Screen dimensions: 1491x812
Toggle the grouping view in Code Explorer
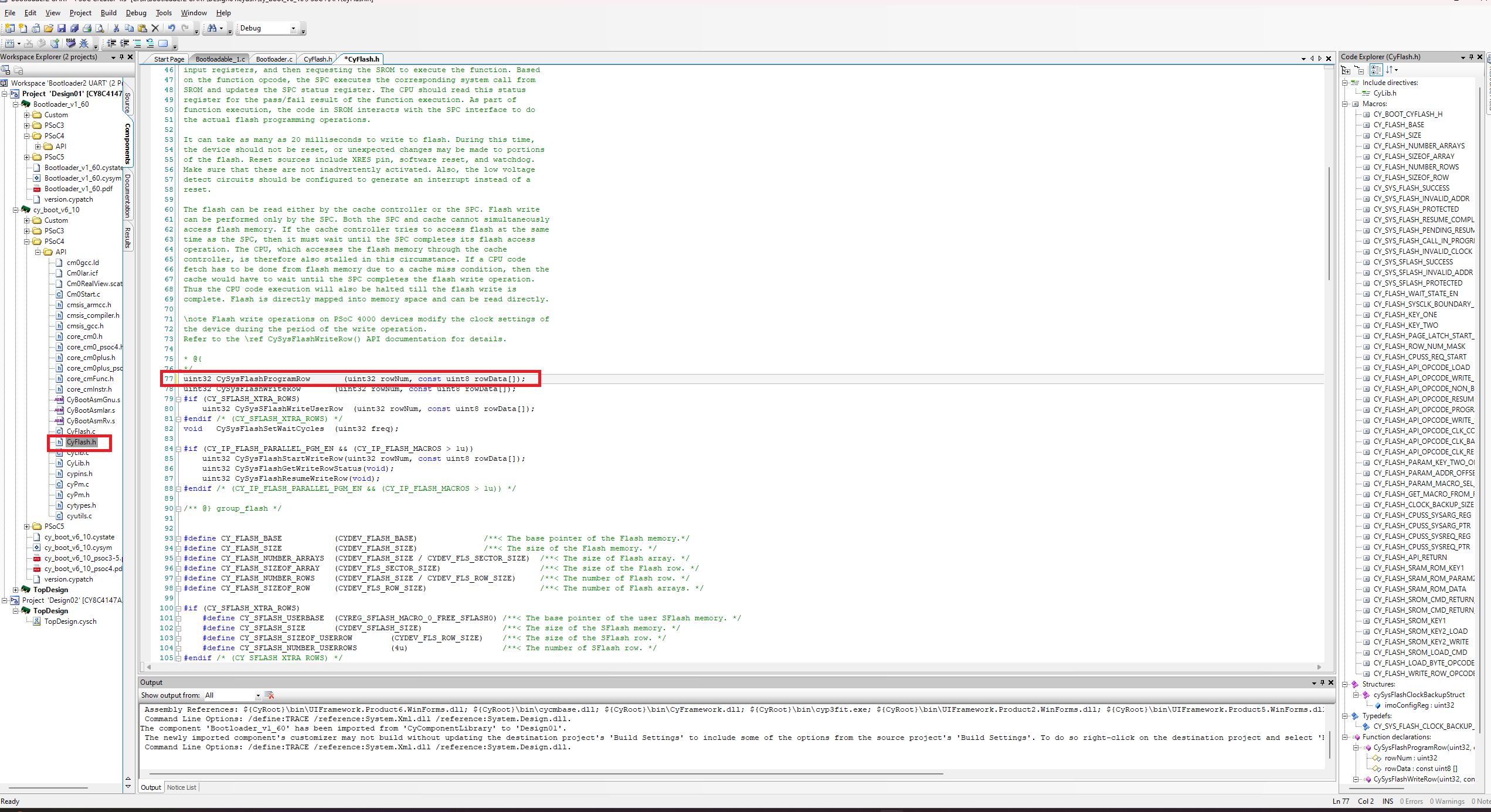[1375, 70]
